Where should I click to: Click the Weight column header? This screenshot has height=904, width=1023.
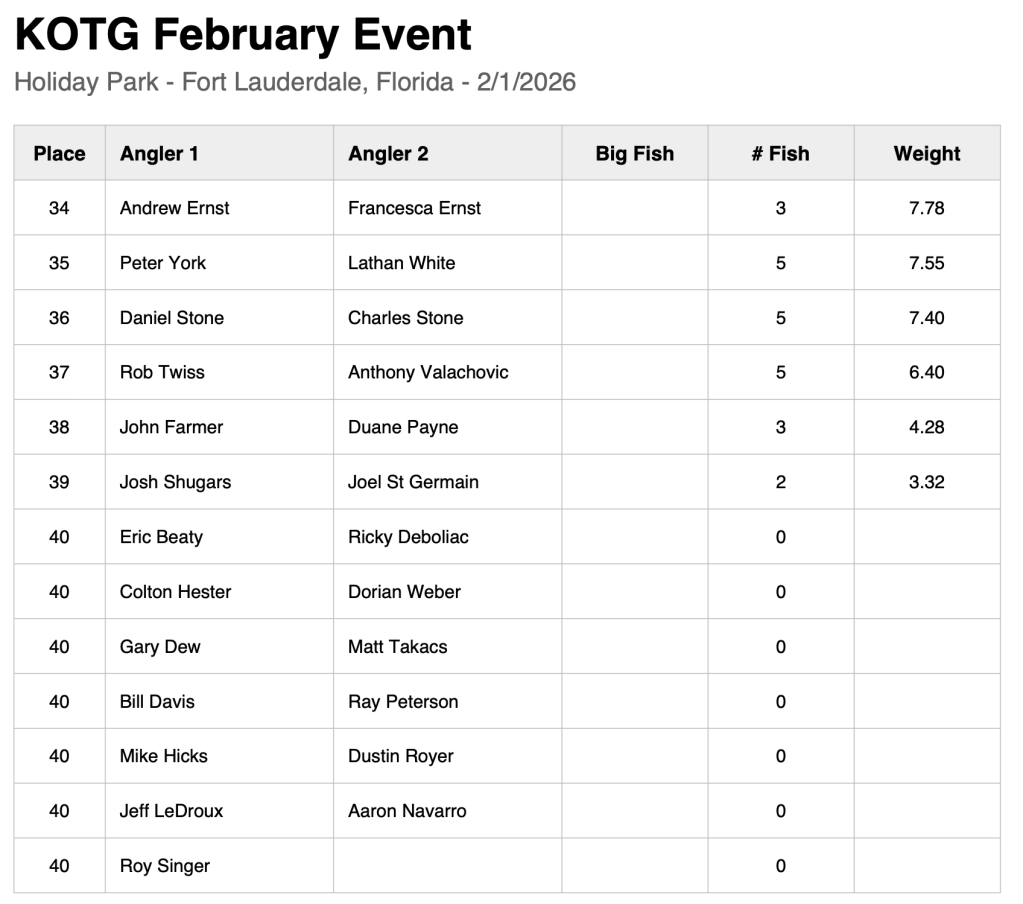[x=926, y=153]
